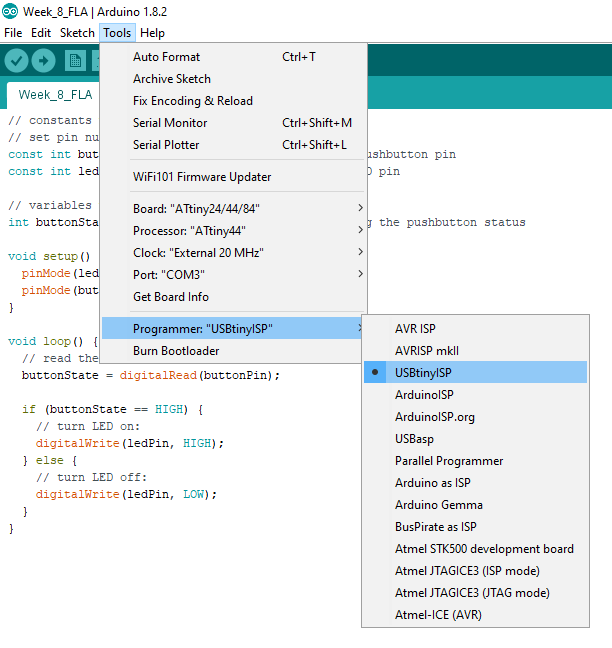
Task: Run Auto Format on the sketch
Action: pyautogui.click(x=166, y=57)
